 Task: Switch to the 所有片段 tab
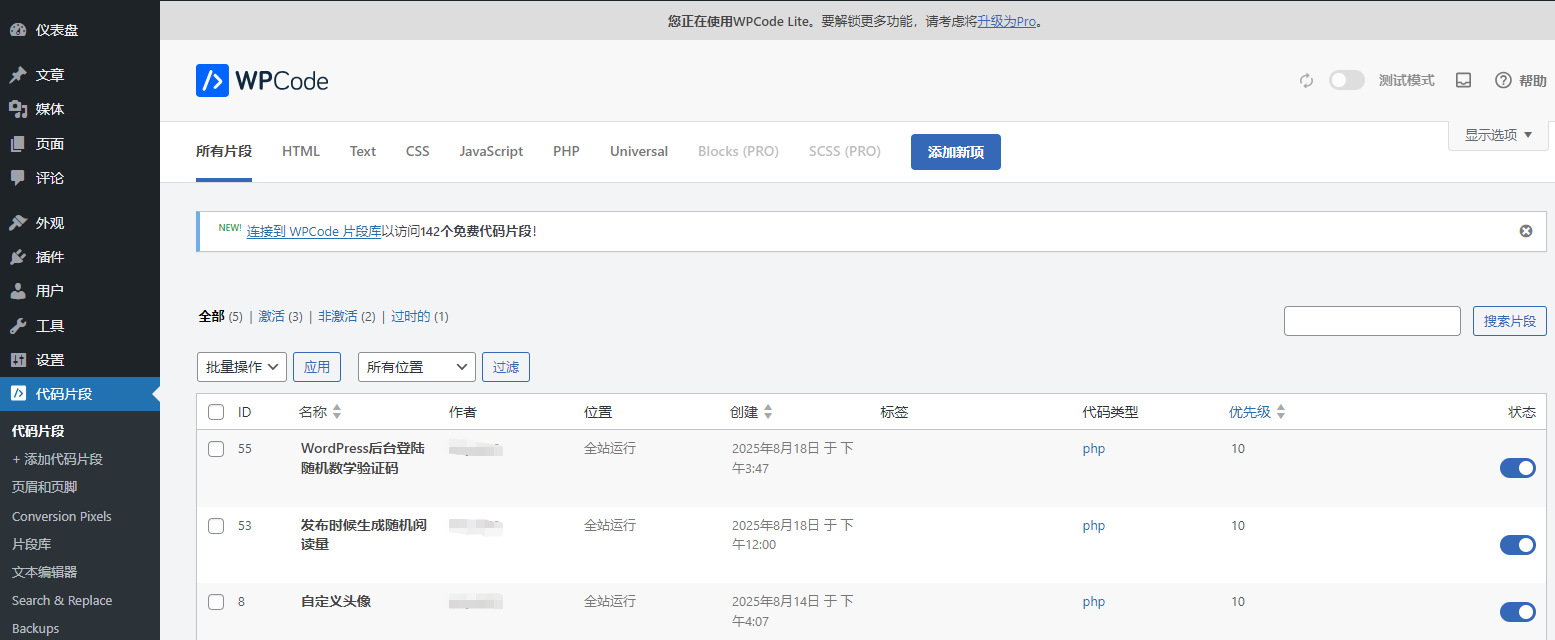pyautogui.click(x=224, y=152)
